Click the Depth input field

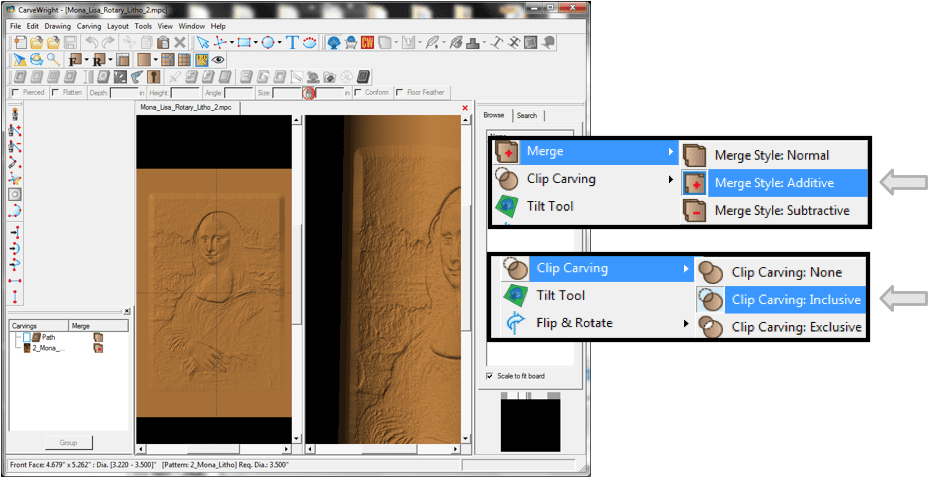124,93
